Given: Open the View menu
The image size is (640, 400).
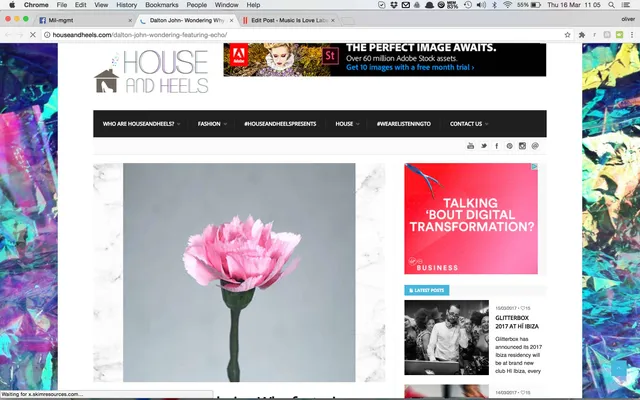Looking at the screenshot, I should click(x=101, y=5).
